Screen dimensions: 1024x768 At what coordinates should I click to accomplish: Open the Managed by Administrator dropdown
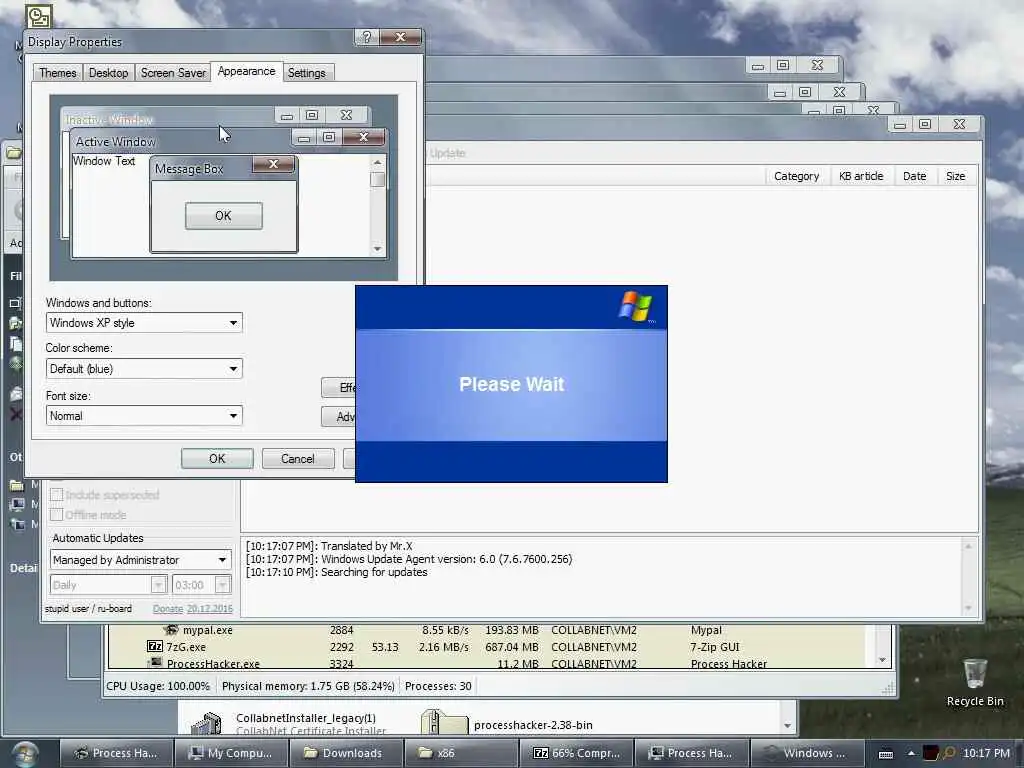coord(140,560)
